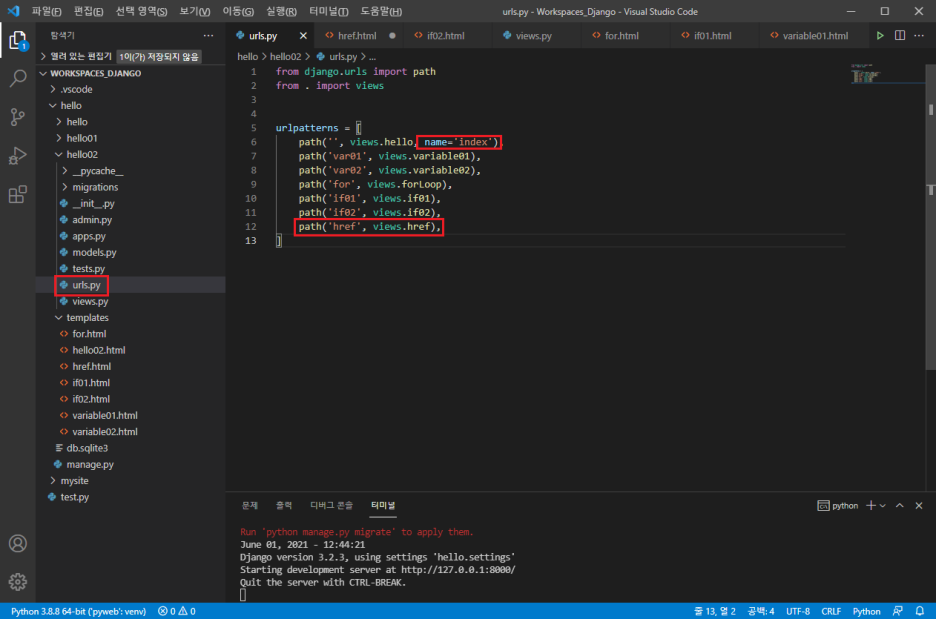Switch to the if02.html editor tab
This screenshot has width=936, height=619.
[x=445, y=36]
